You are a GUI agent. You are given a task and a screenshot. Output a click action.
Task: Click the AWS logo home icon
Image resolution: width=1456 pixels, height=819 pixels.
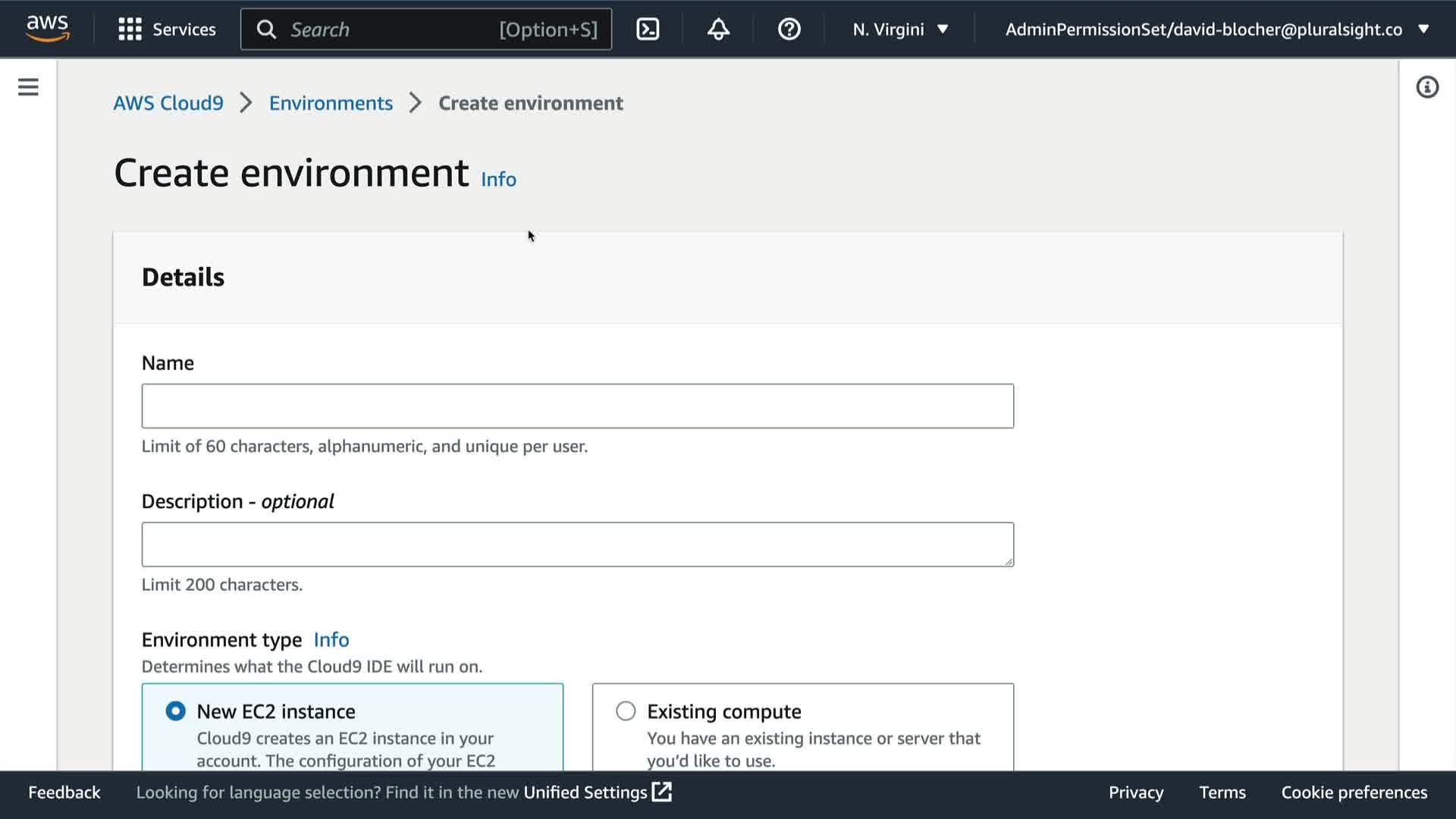click(x=47, y=28)
